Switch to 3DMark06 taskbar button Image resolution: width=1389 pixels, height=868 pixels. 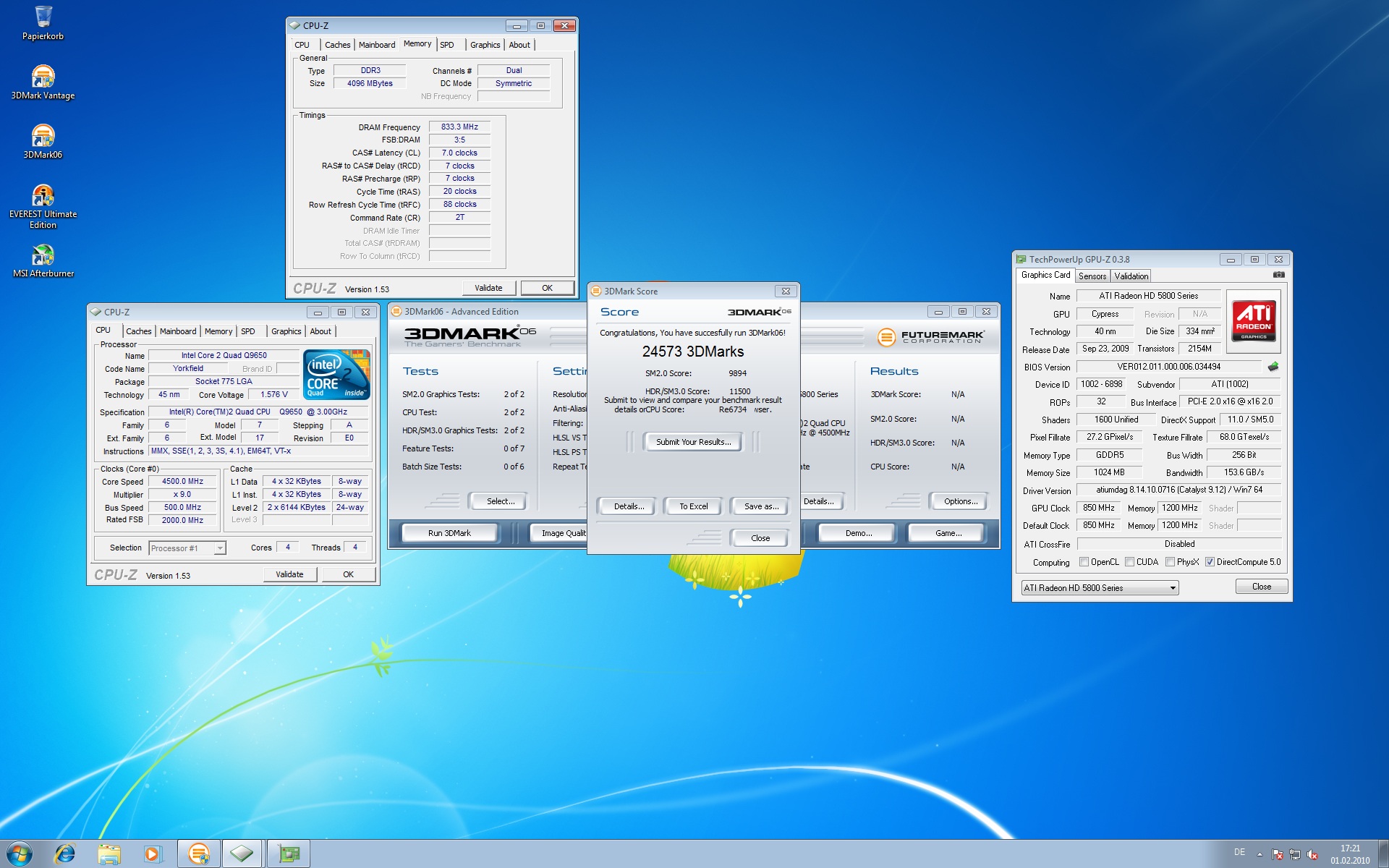199,854
